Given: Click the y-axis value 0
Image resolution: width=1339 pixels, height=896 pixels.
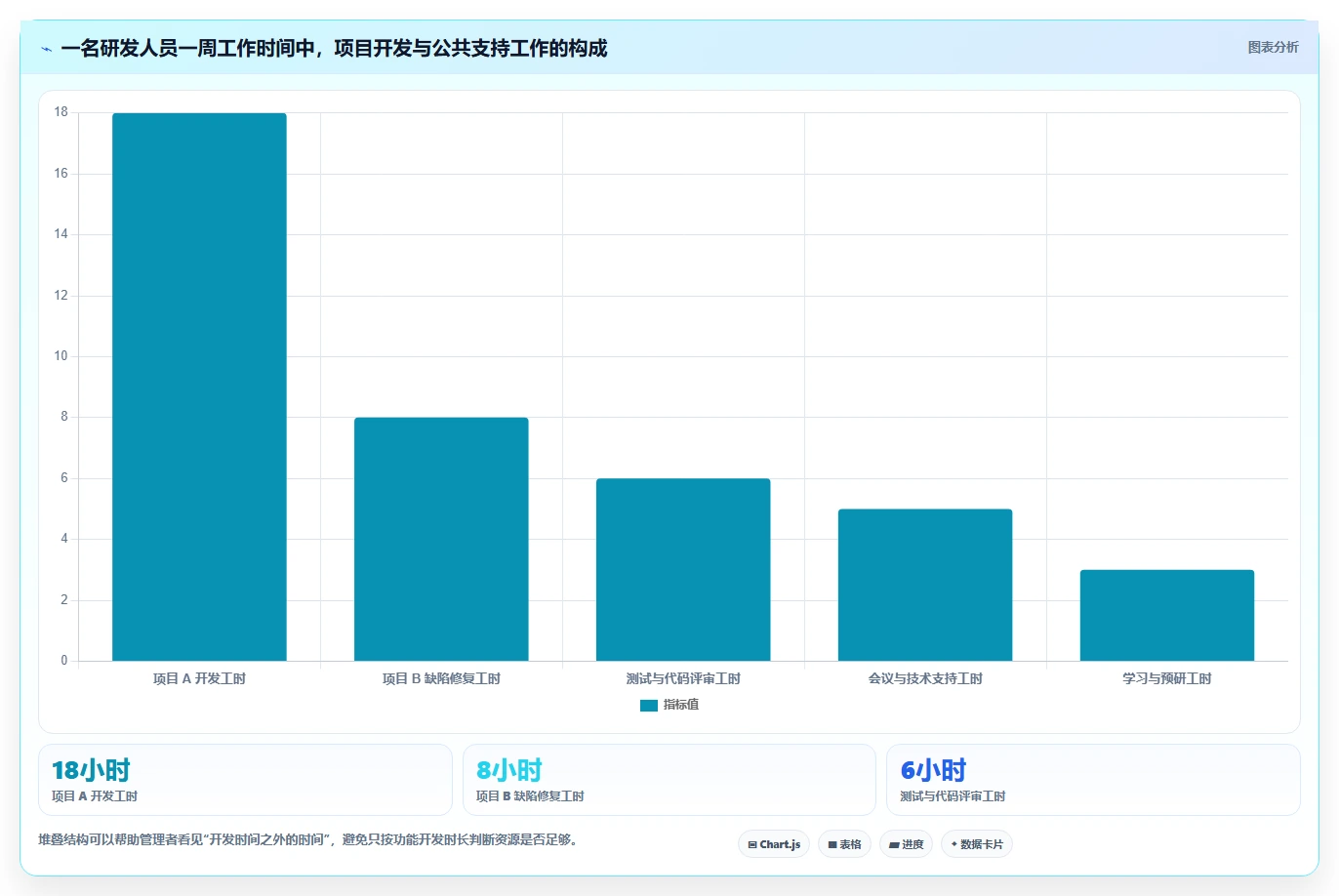Looking at the screenshot, I should 64,661.
